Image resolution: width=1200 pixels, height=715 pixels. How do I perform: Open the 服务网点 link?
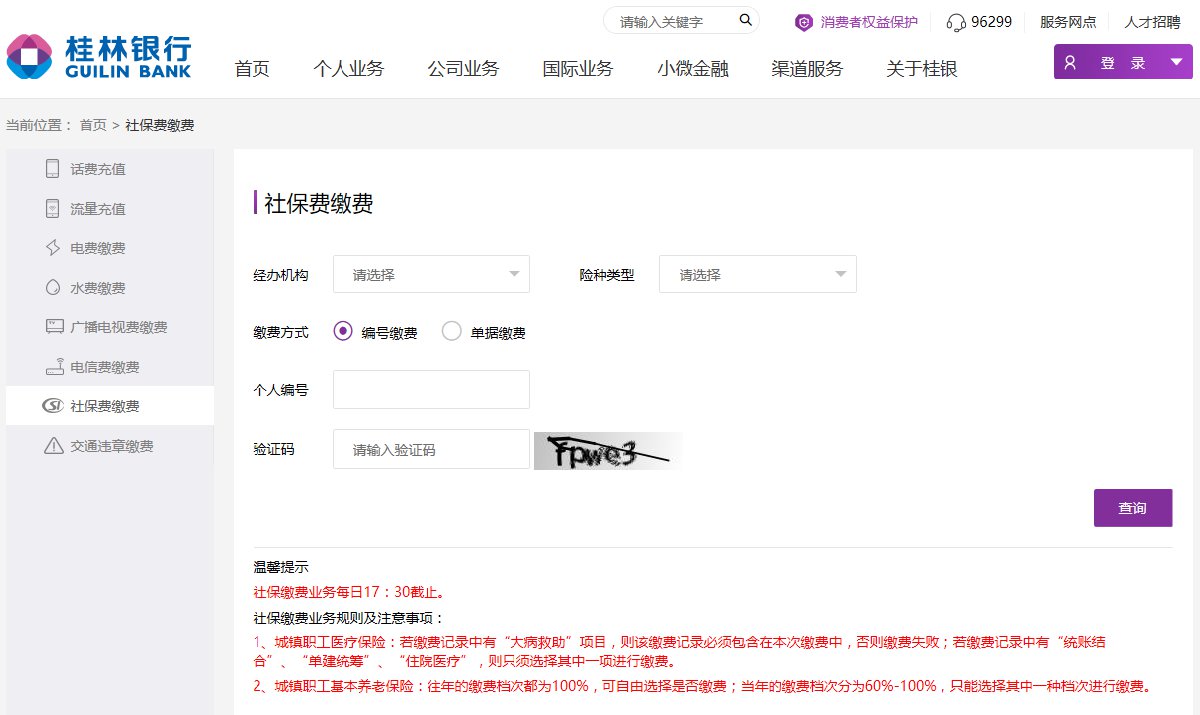click(1068, 21)
